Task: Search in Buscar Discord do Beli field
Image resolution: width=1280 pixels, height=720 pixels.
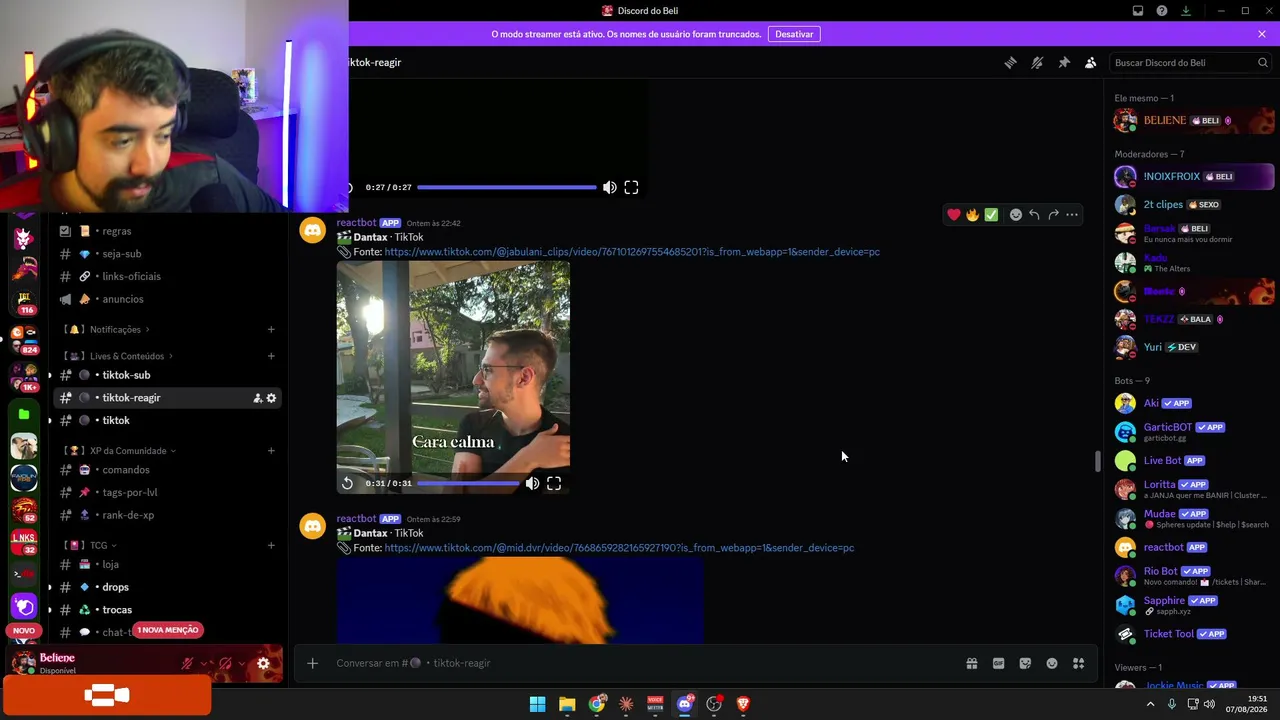Action: tap(1191, 62)
